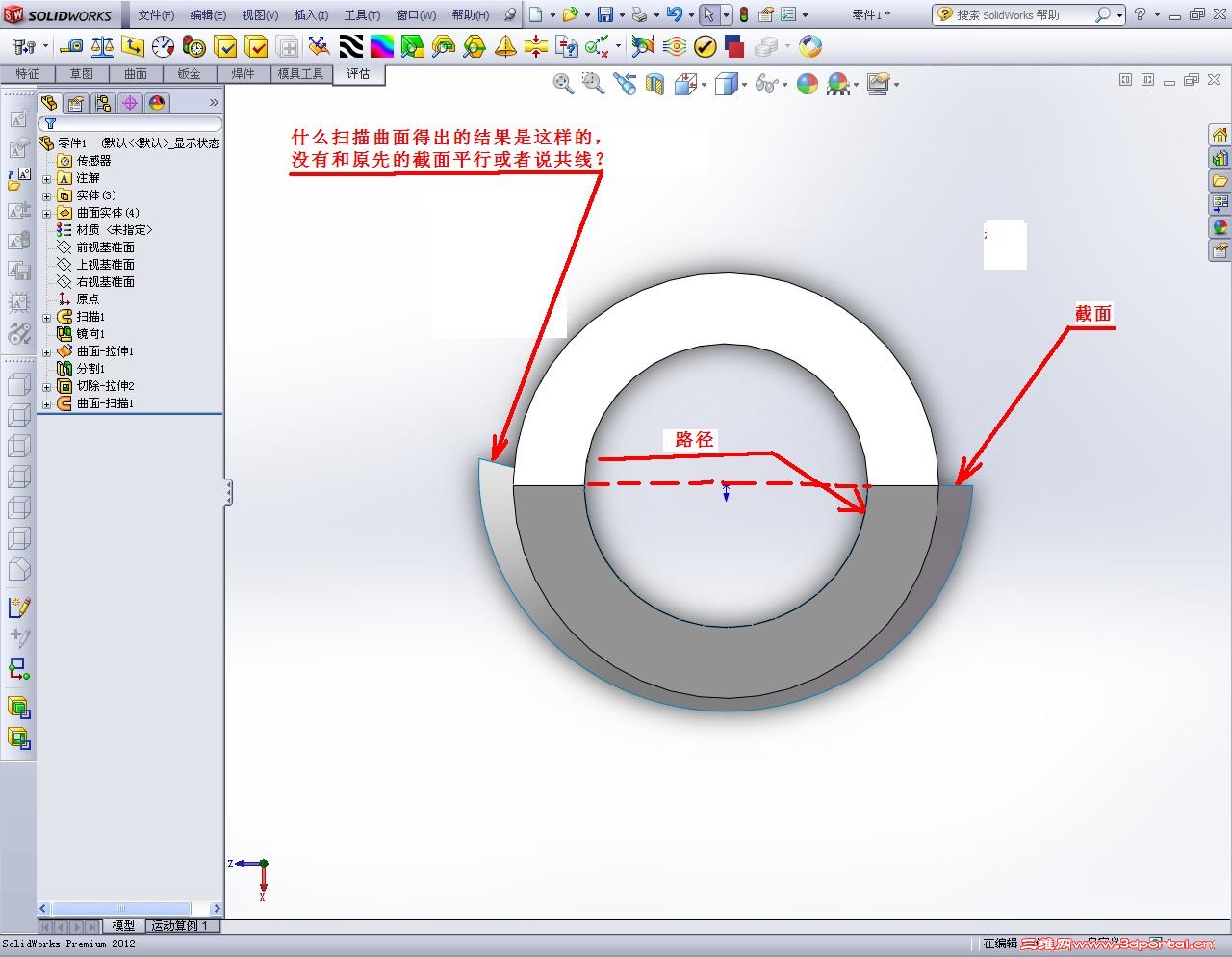Open SolidWorks Resources home icon in task pane
Viewport: 1232px width, 957px height.
pyautogui.click(x=1220, y=135)
